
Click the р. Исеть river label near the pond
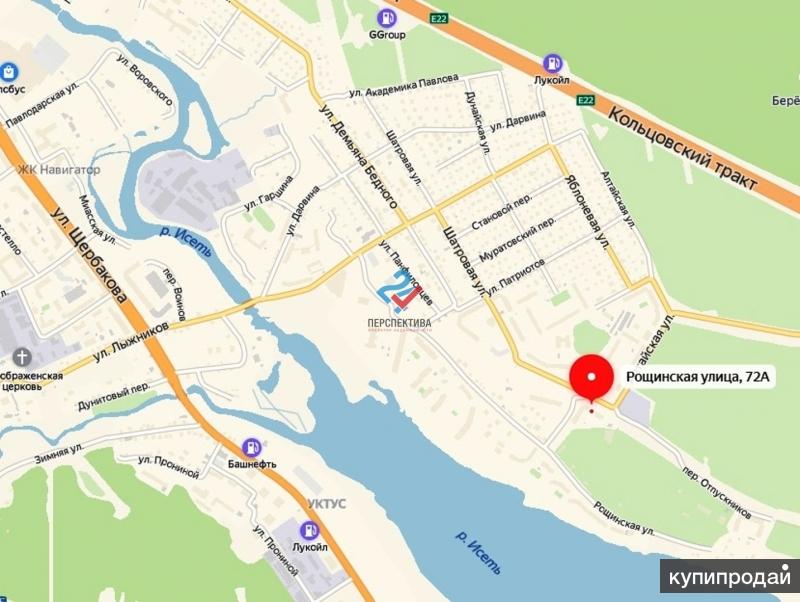coord(478,553)
